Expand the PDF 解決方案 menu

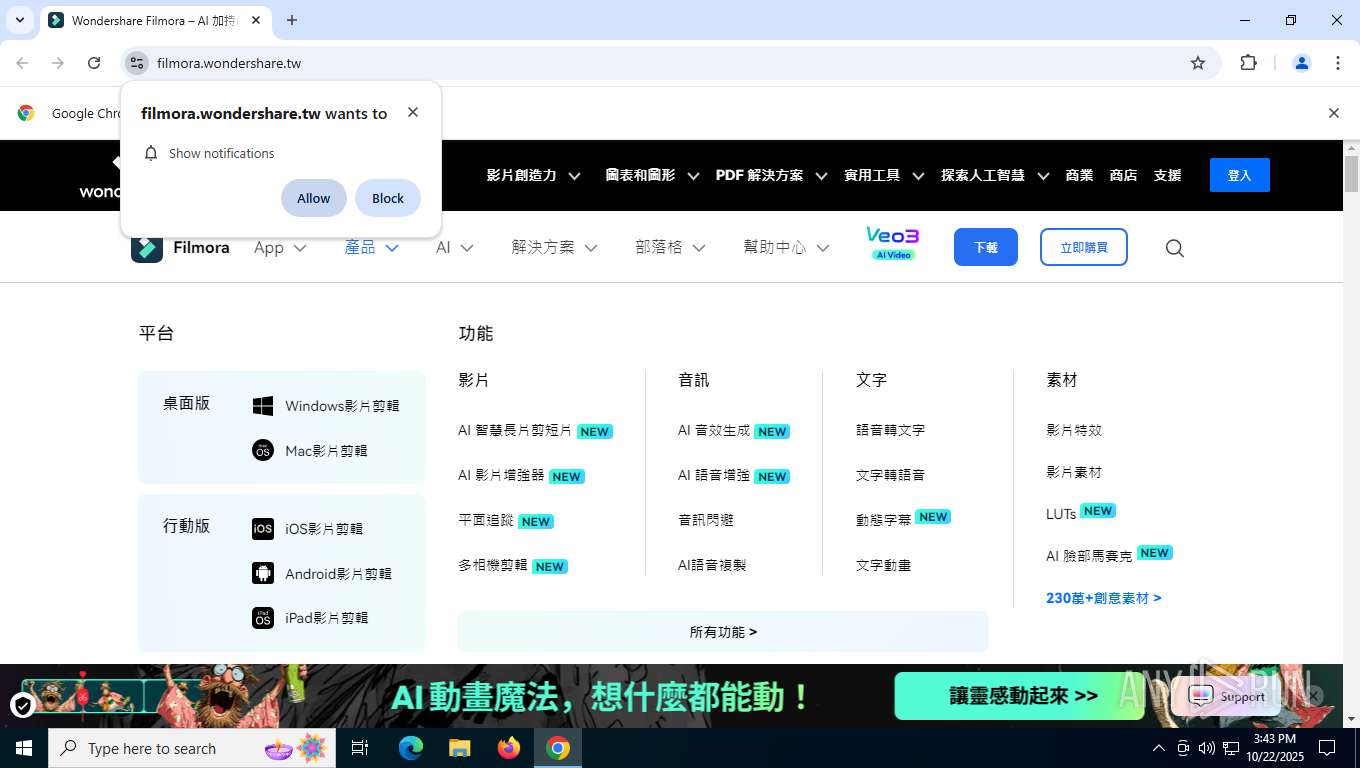pos(771,175)
